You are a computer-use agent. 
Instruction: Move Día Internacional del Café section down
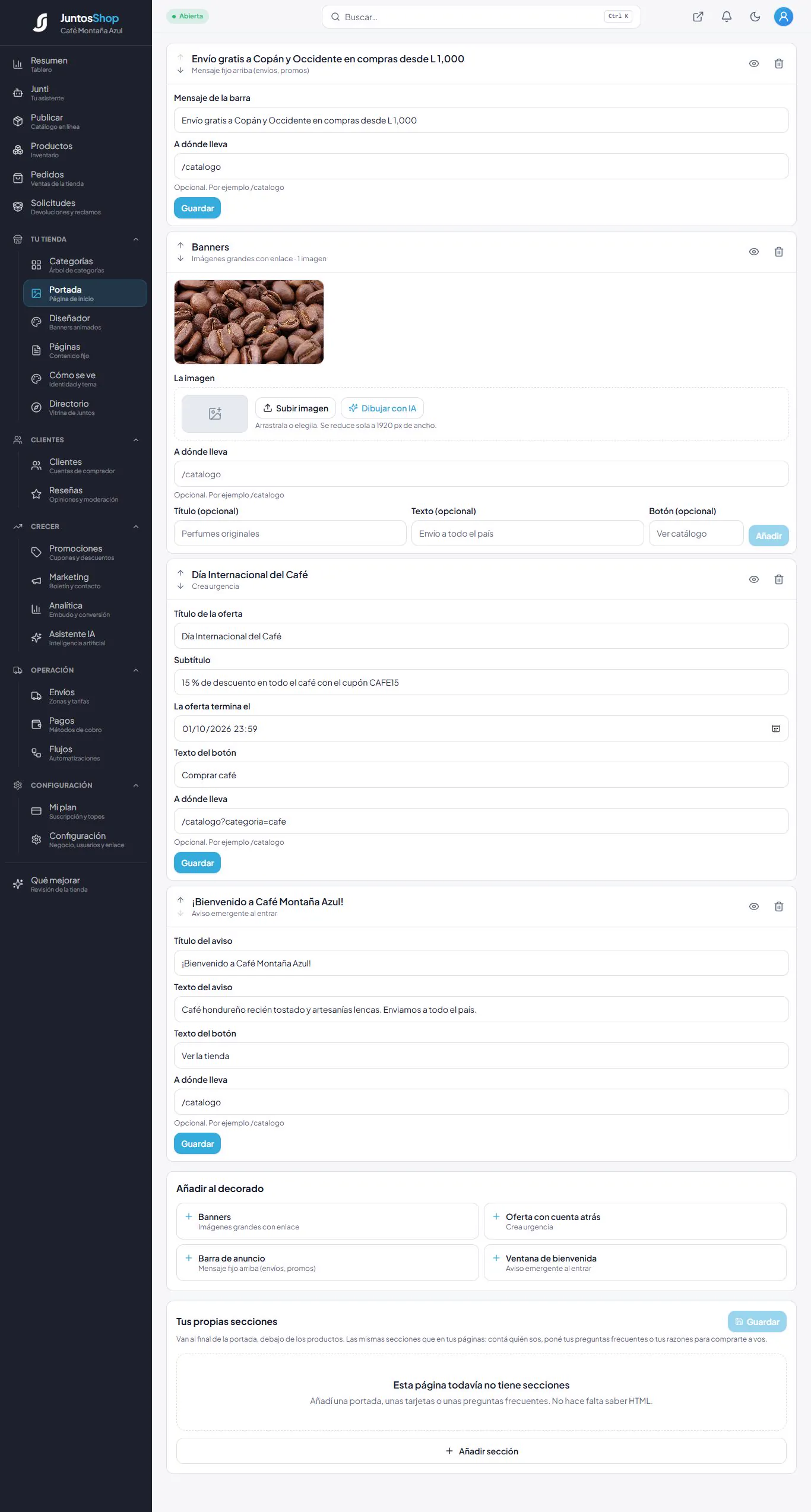[180, 586]
